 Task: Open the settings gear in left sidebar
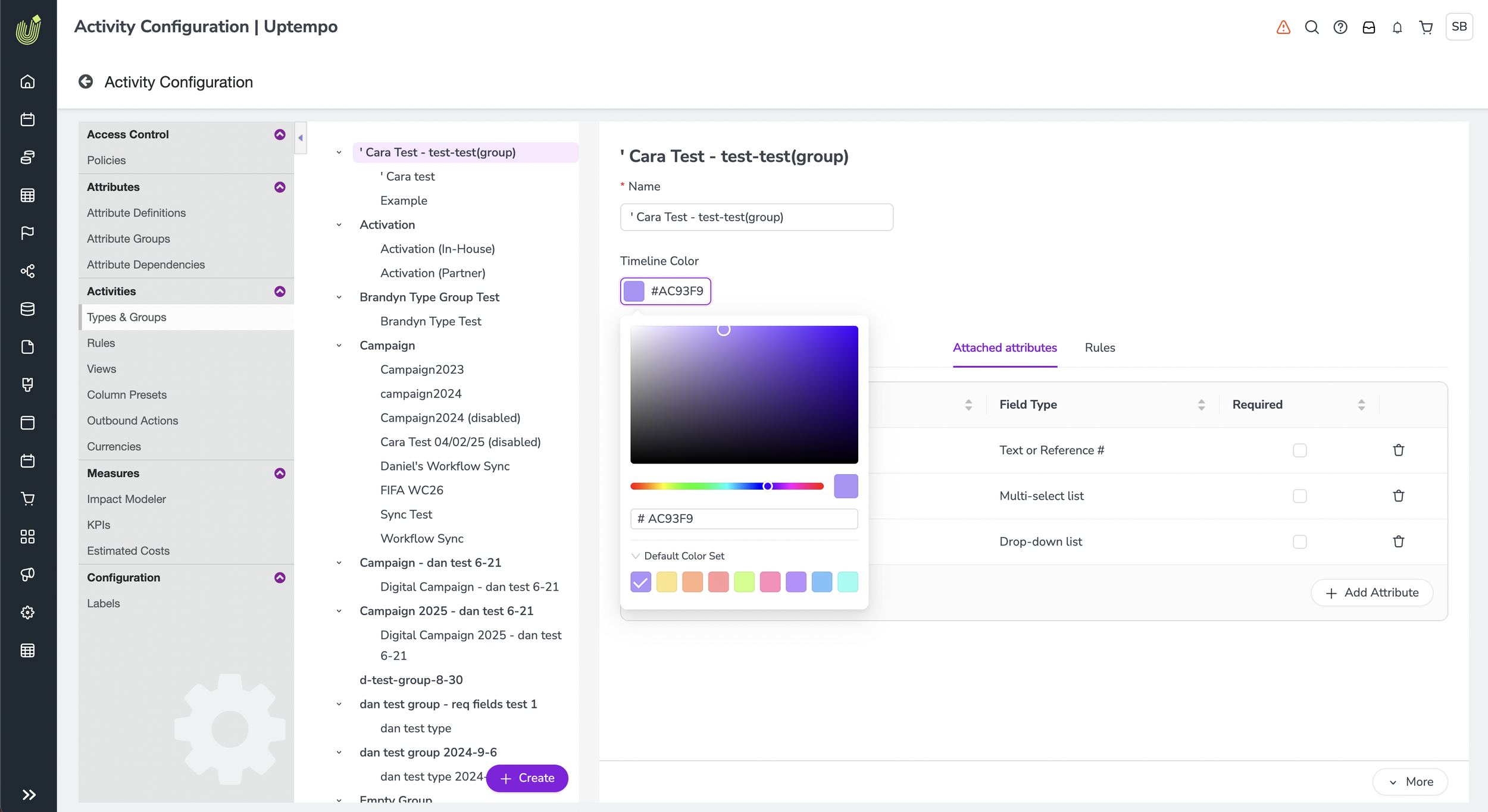27,612
